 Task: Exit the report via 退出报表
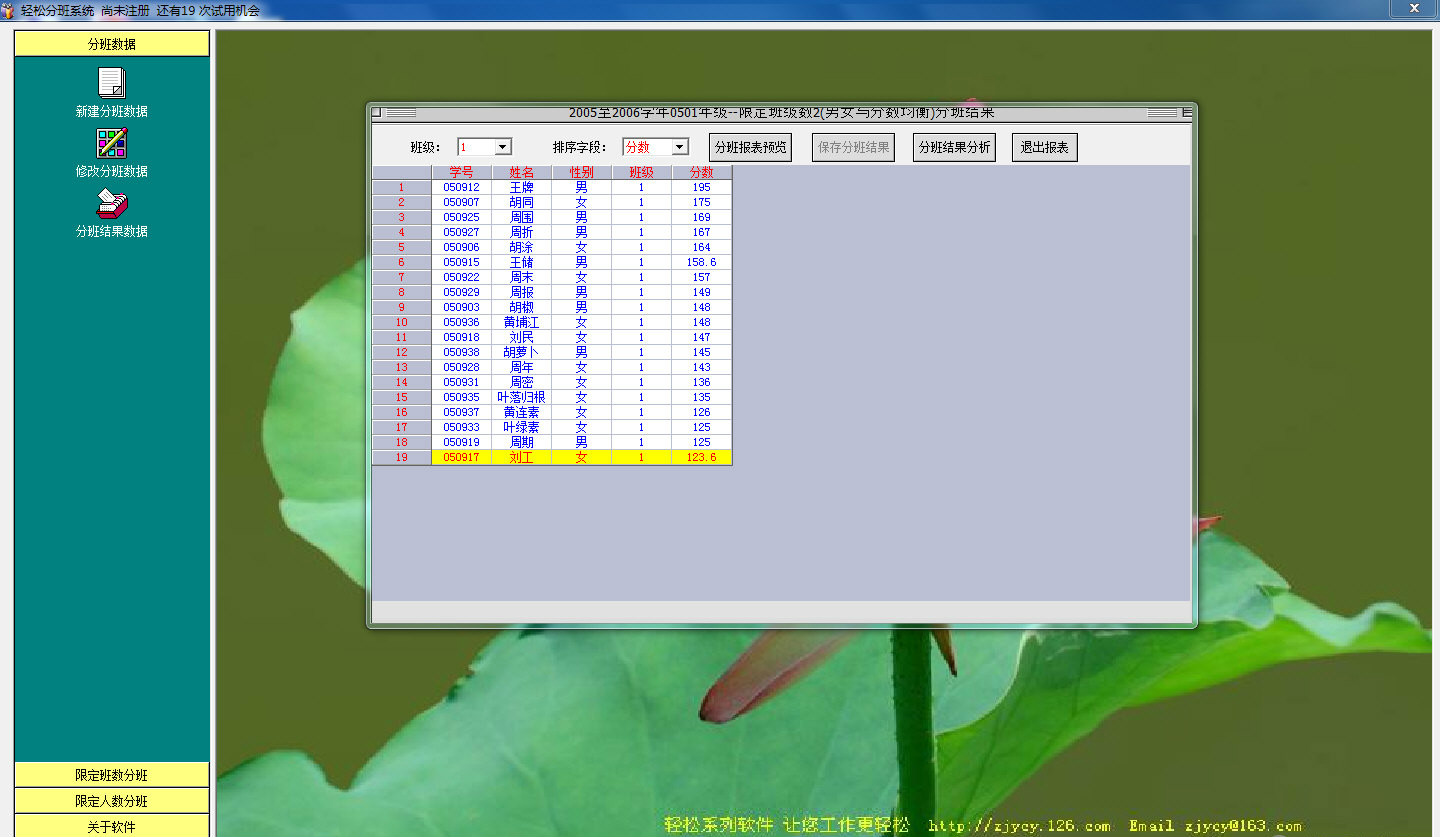1043,146
